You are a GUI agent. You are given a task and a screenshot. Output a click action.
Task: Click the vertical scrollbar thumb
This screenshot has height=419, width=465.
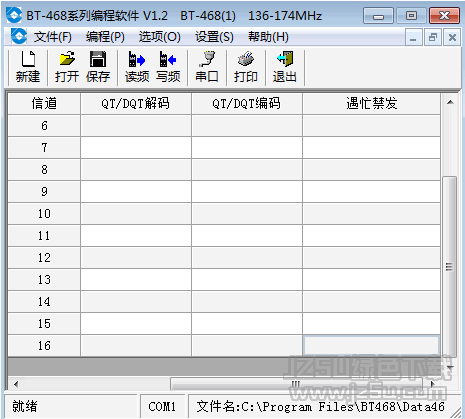tap(450, 267)
